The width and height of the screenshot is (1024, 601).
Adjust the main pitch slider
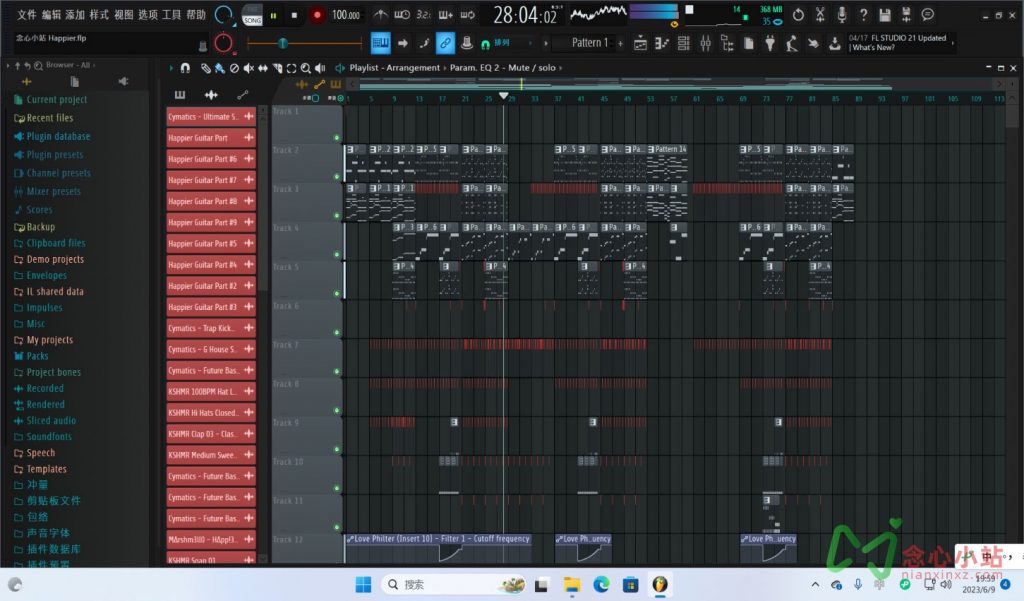(x=304, y=44)
